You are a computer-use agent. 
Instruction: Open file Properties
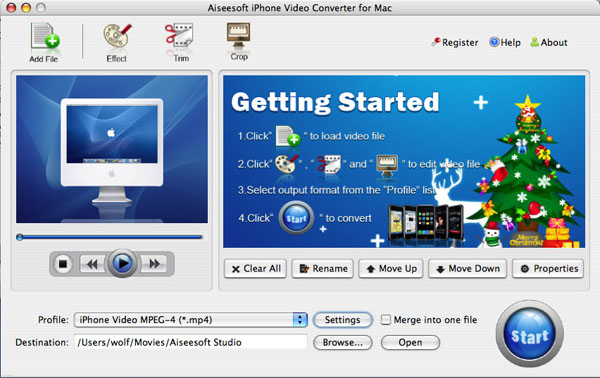(x=548, y=269)
